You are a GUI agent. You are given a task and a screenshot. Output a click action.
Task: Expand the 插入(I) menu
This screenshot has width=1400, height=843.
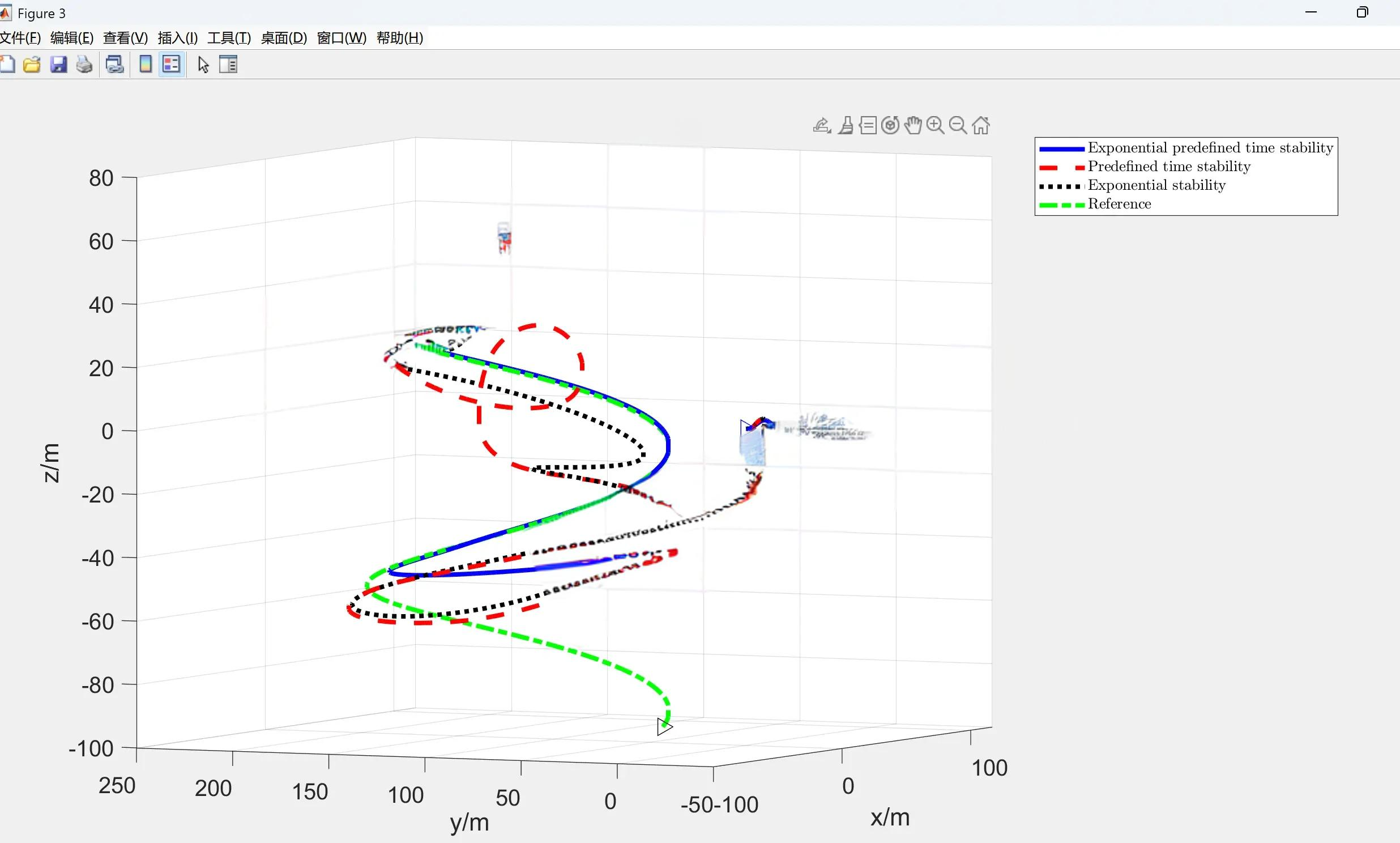177,37
